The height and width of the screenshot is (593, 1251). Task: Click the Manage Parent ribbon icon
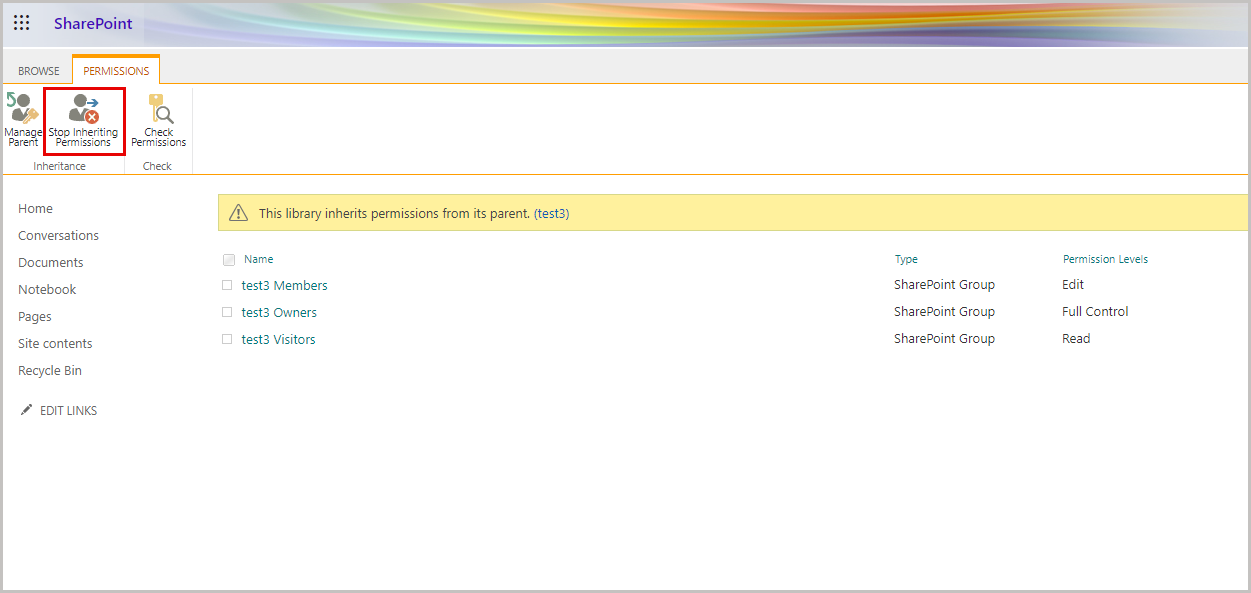click(x=22, y=120)
